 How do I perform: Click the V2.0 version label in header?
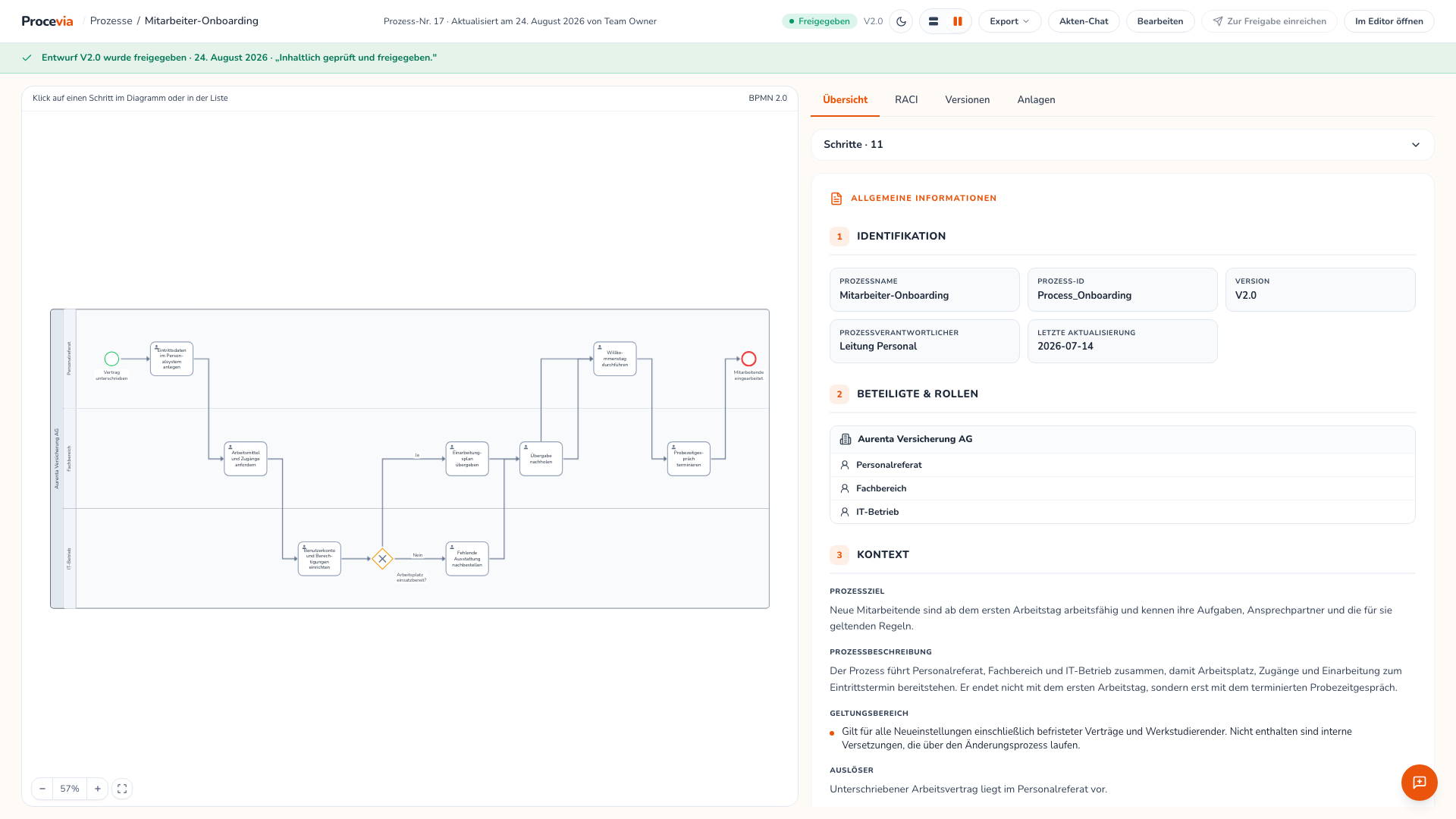[x=873, y=21]
